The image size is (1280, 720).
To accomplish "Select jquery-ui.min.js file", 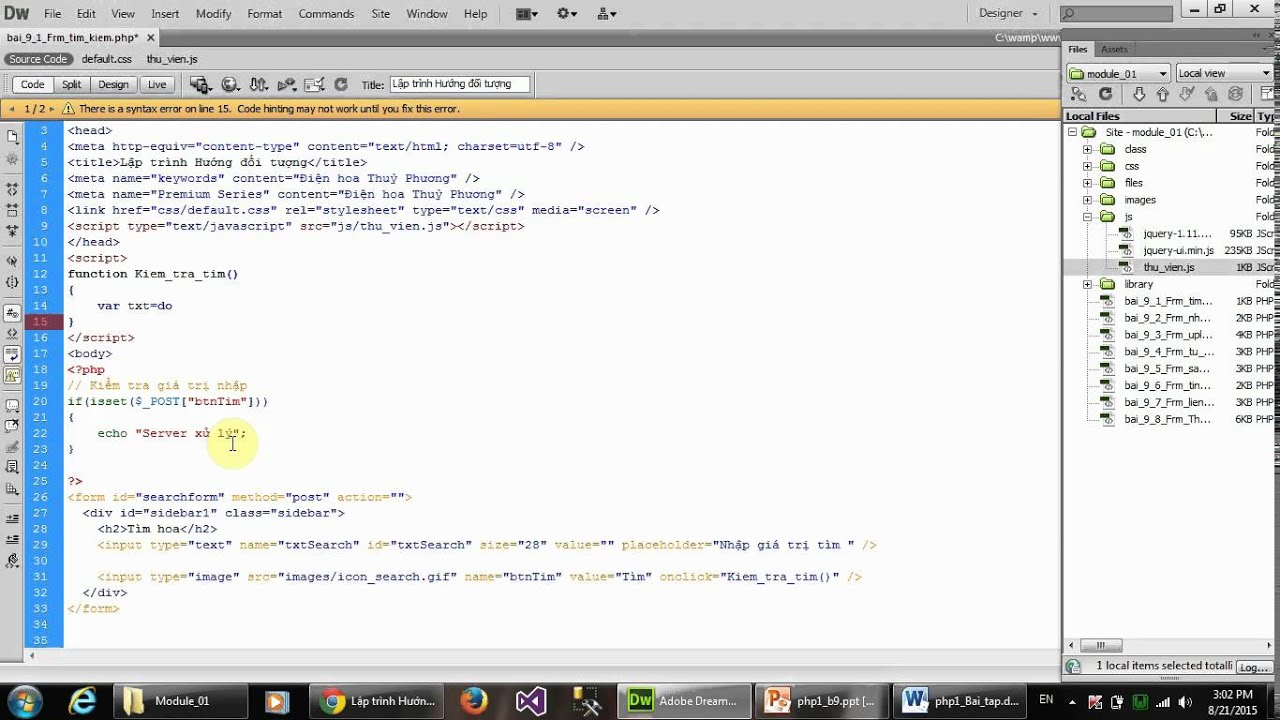I will pyautogui.click(x=1178, y=250).
